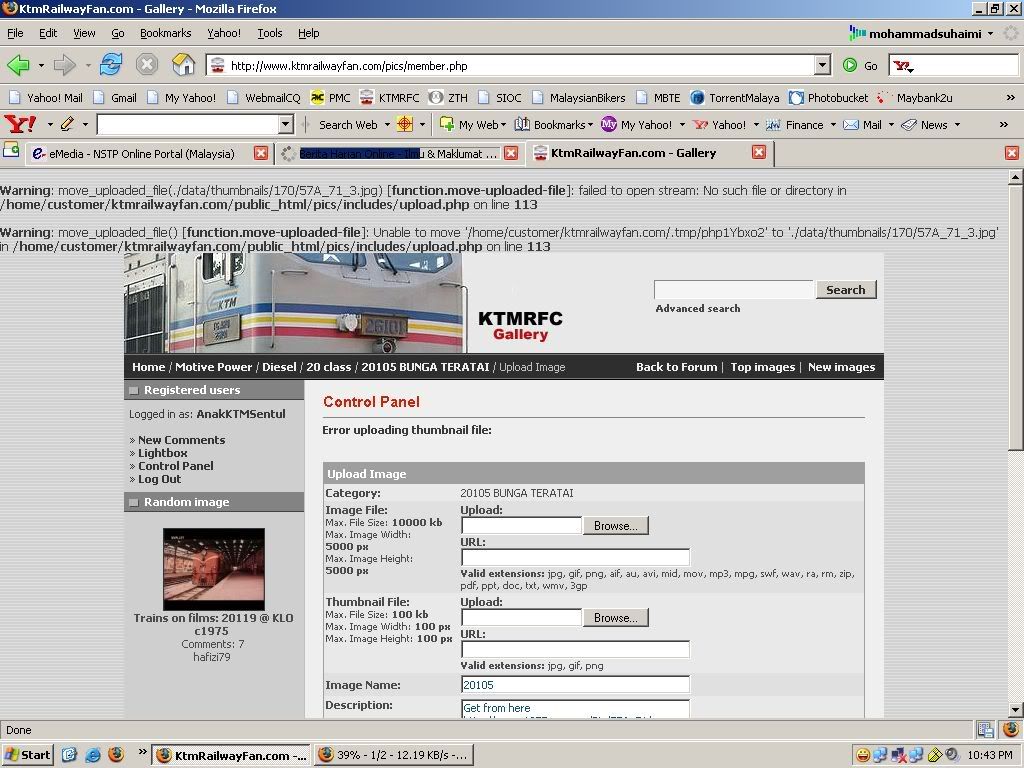Expand the mohammadsuhaimi account dropdown
Screen dimensions: 1024x768
tap(990, 33)
